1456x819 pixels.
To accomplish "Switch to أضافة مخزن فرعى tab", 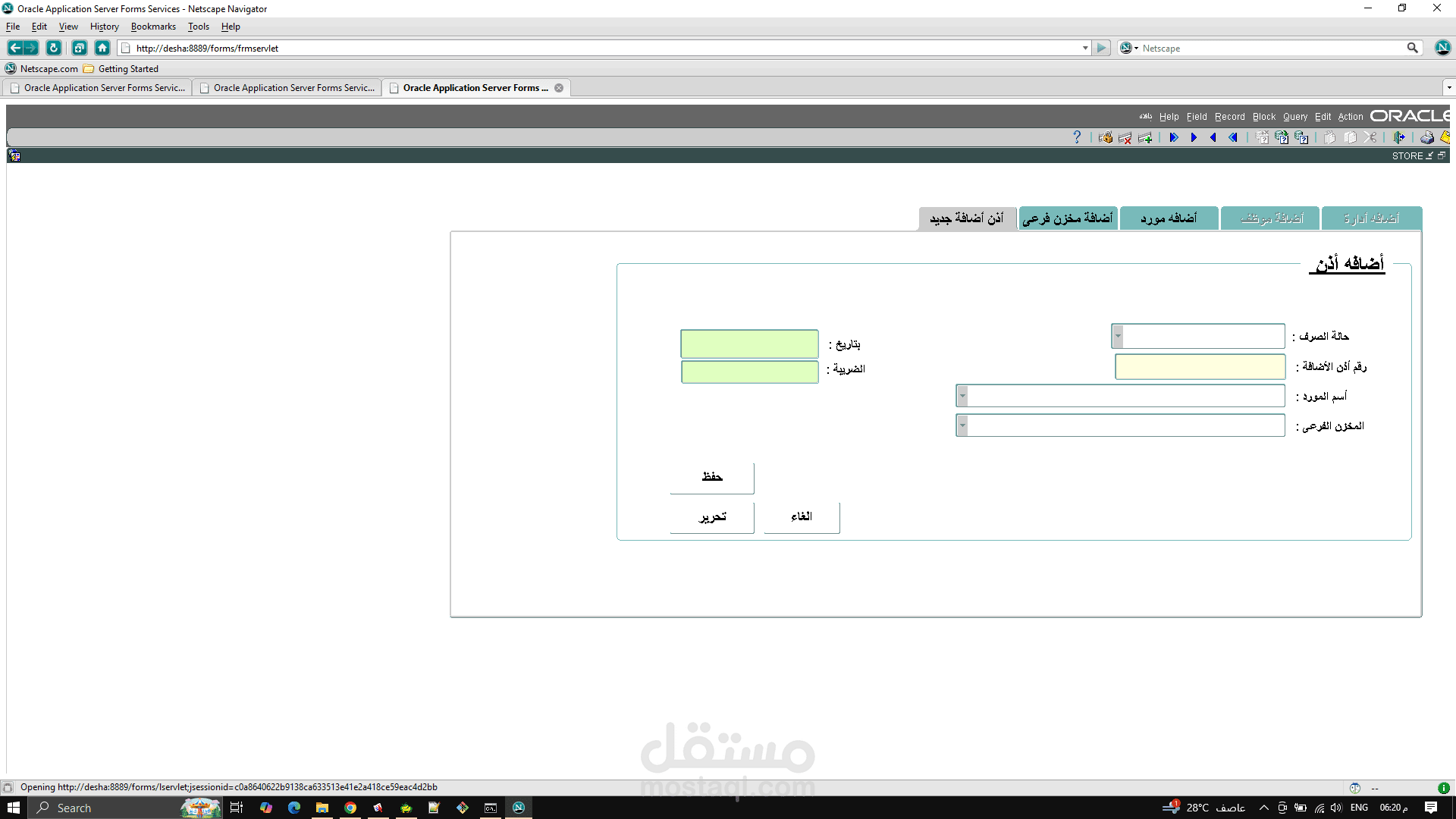I will point(1068,218).
